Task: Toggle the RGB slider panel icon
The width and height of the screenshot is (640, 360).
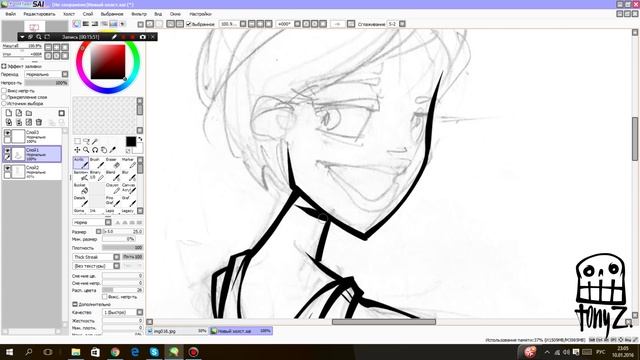Action: (86, 24)
